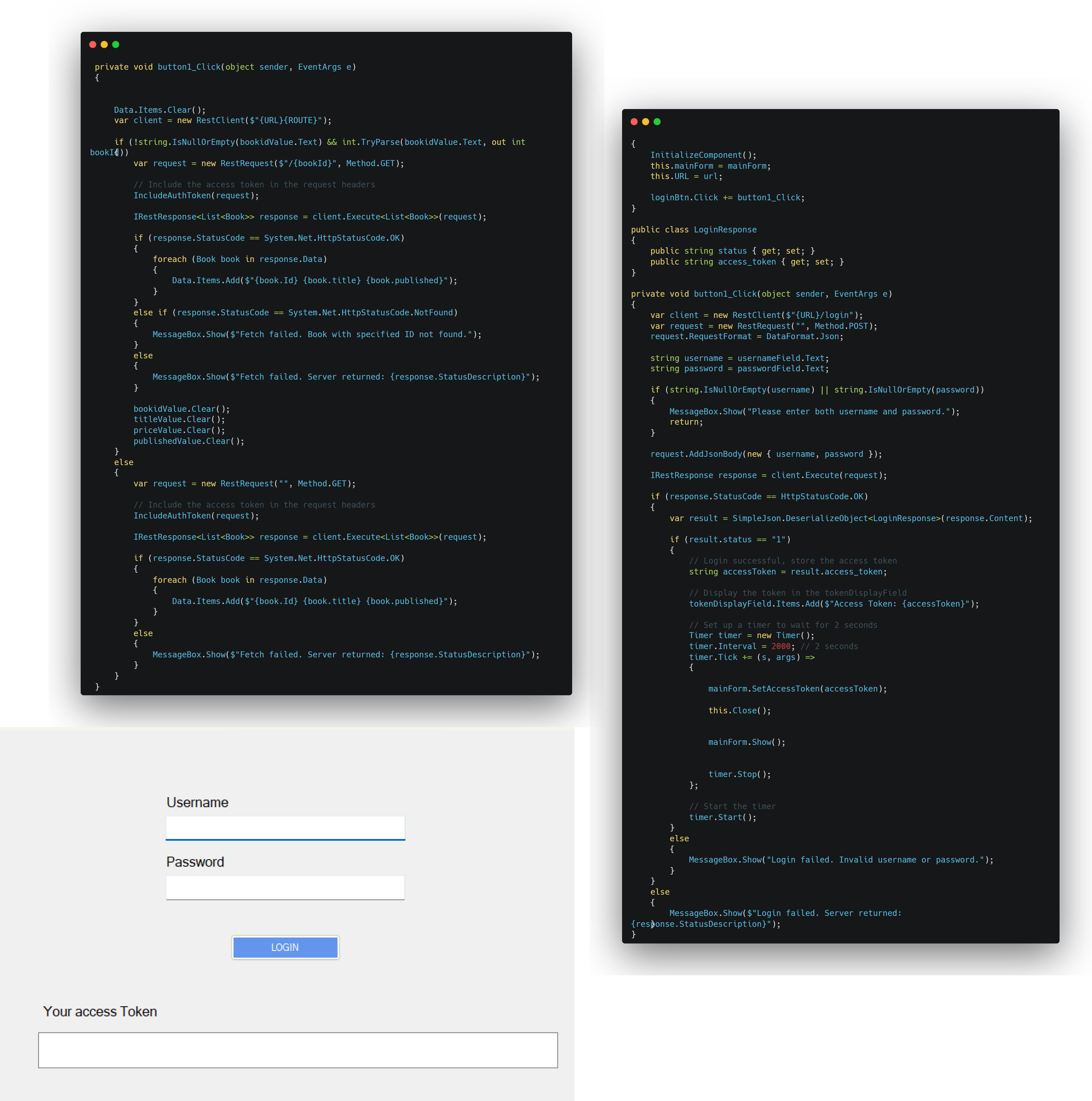Select the Password label above the second field
The image size is (1092, 1101).
point(194,862)
